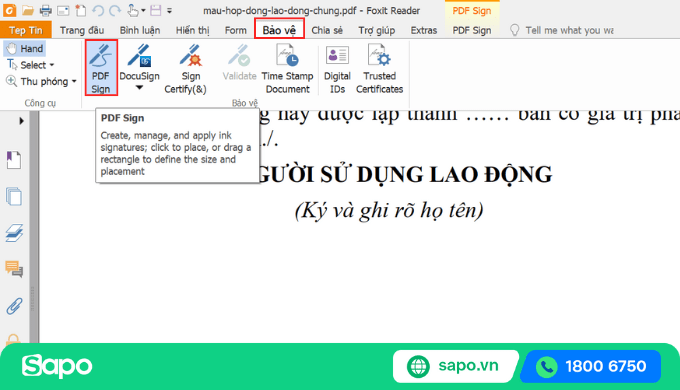Open the Pages thumbnails side panel
The width and height of the screenshot is (680, 390).
point(14,197)
